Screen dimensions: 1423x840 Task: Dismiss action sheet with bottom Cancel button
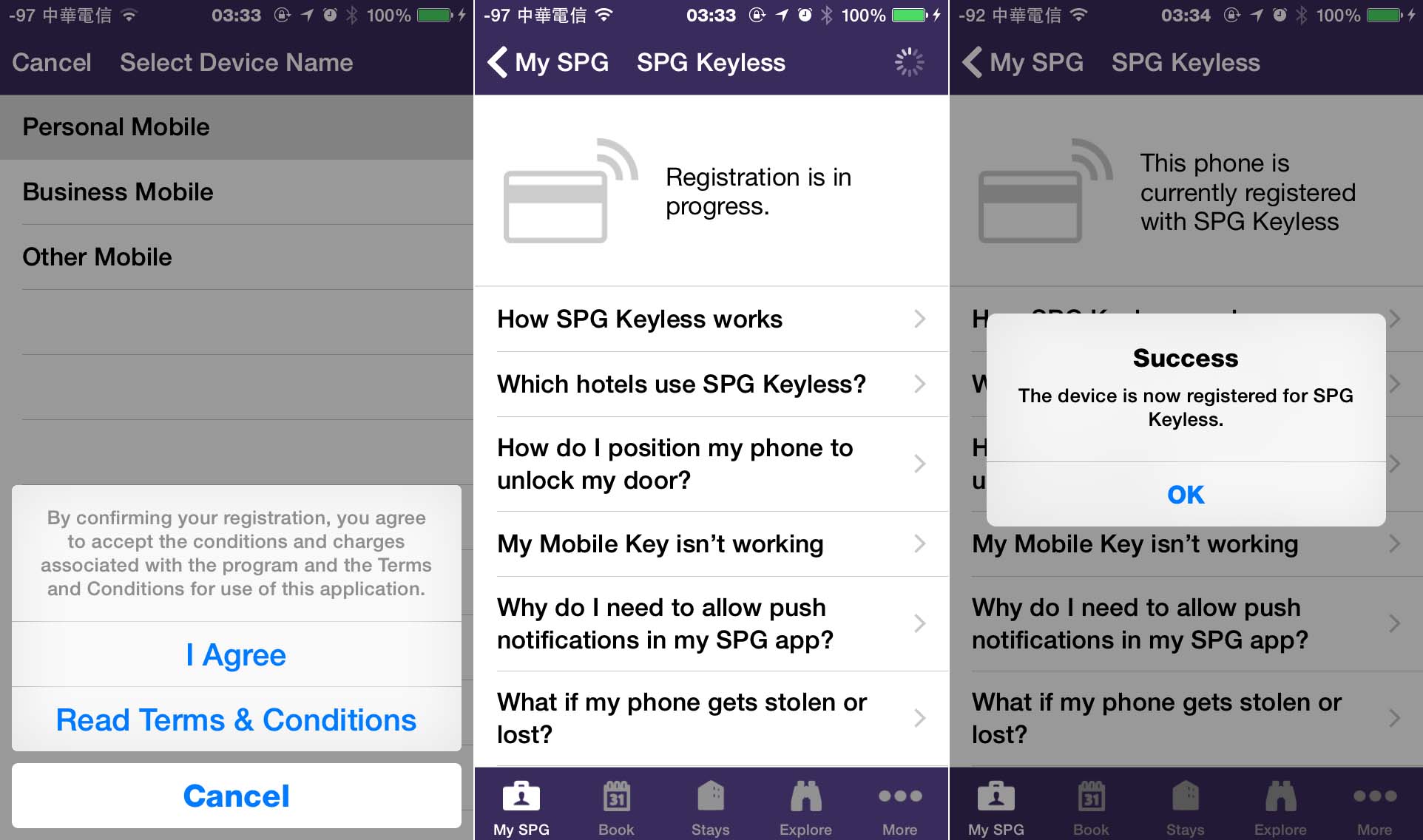(x=237, y=796)
